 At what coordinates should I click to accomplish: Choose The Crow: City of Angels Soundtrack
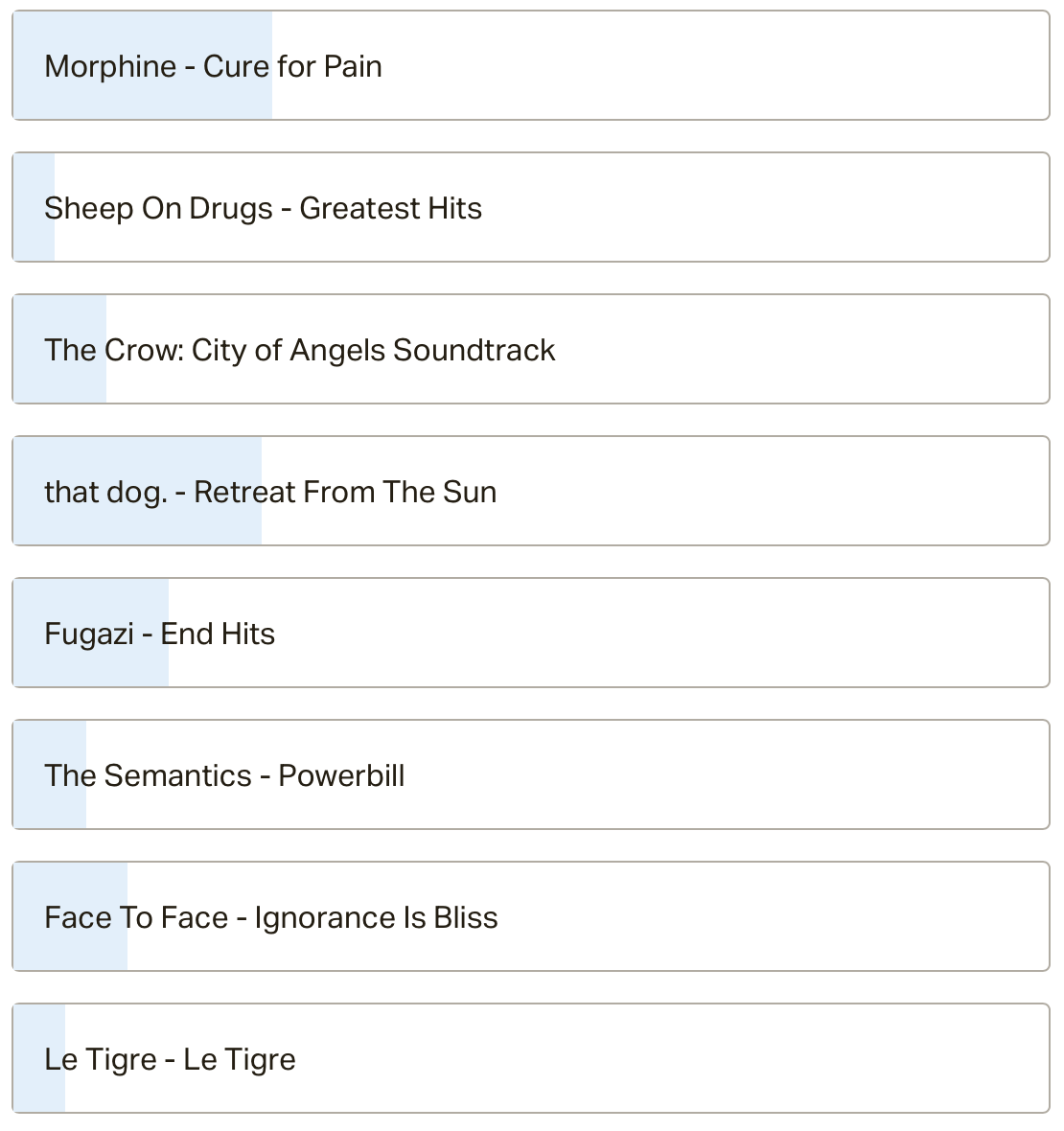(x=531, y=349)
